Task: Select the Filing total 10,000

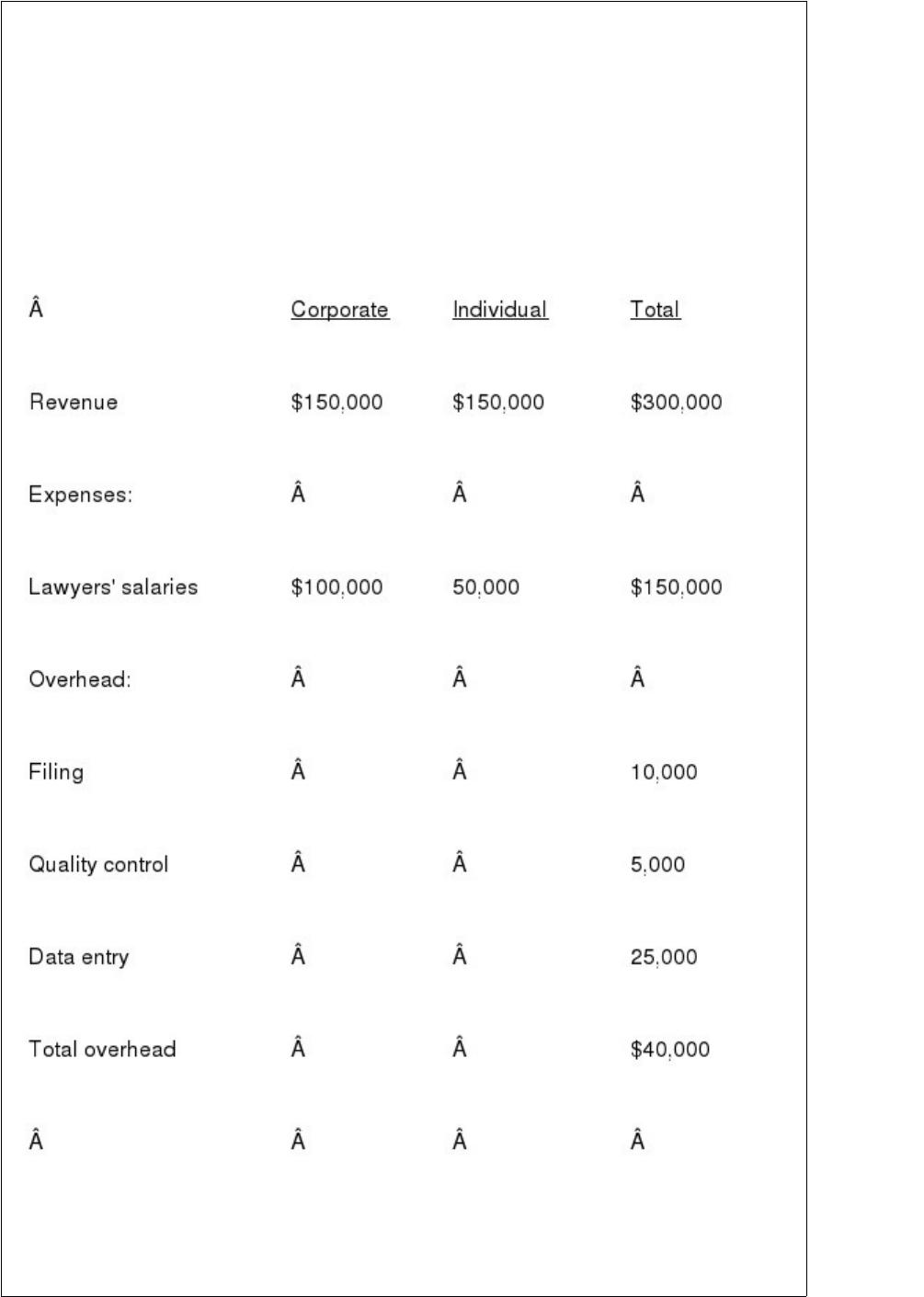Action: click(664, 773)
